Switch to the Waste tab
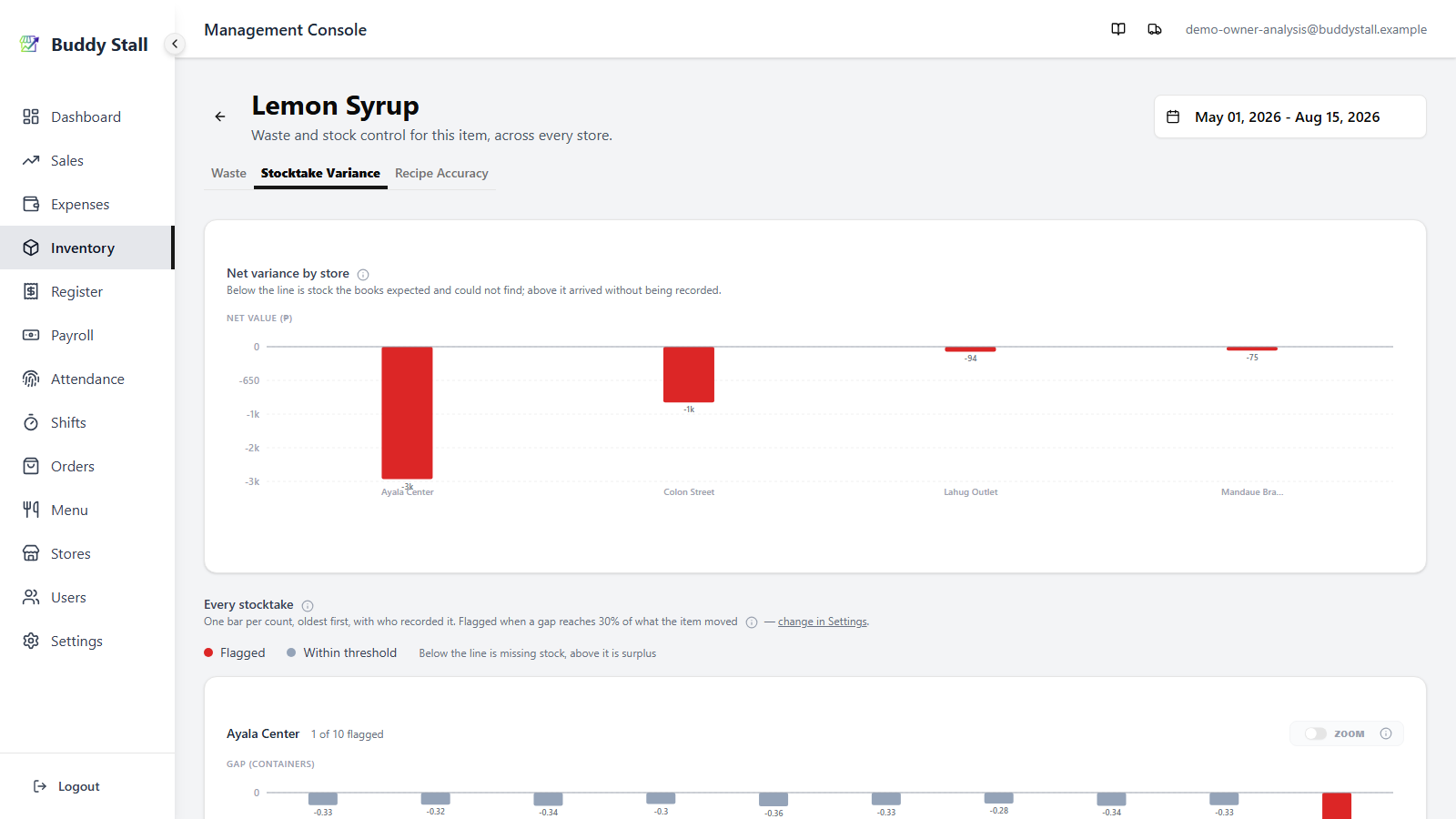 coord(228,173)
